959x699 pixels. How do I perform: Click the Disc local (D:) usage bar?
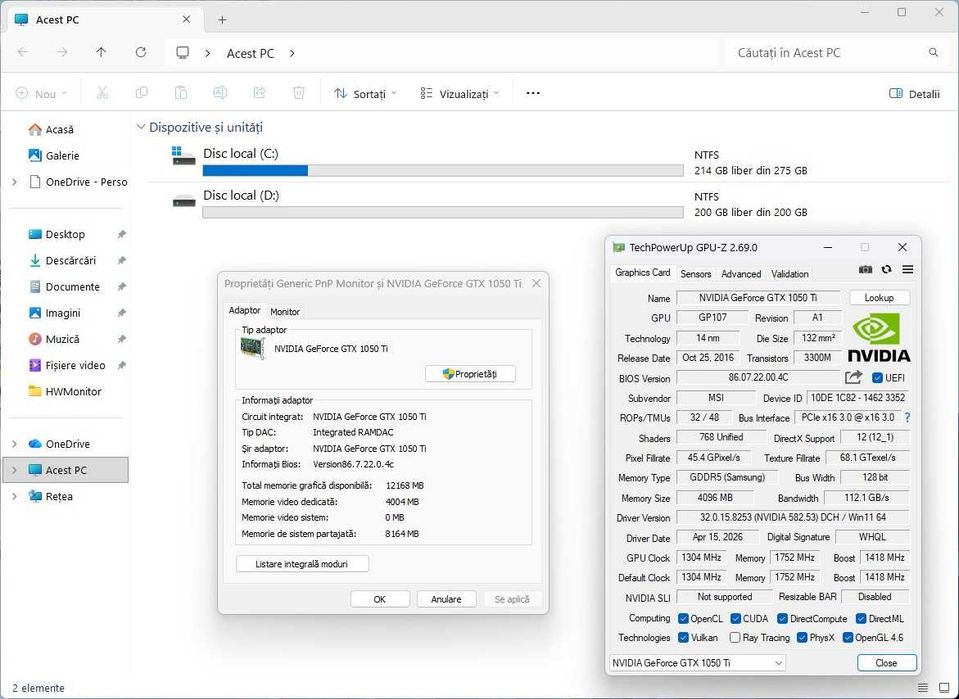443,212
